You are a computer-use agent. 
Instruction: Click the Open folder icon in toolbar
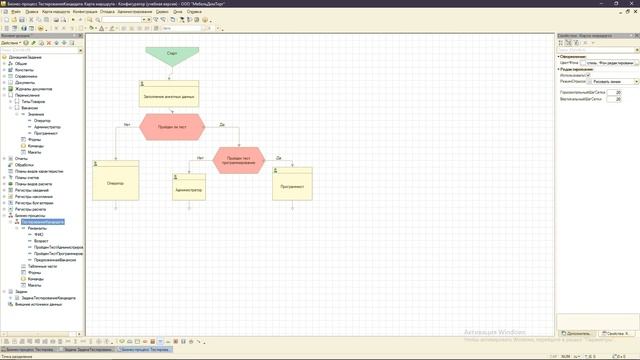coord(14,20)
